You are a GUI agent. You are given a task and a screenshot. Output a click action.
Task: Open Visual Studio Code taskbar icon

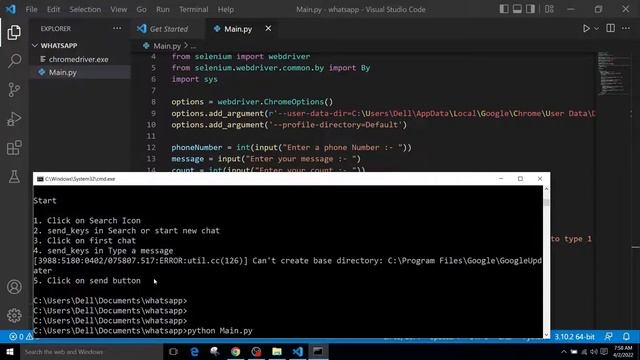(x=298, y=351)
